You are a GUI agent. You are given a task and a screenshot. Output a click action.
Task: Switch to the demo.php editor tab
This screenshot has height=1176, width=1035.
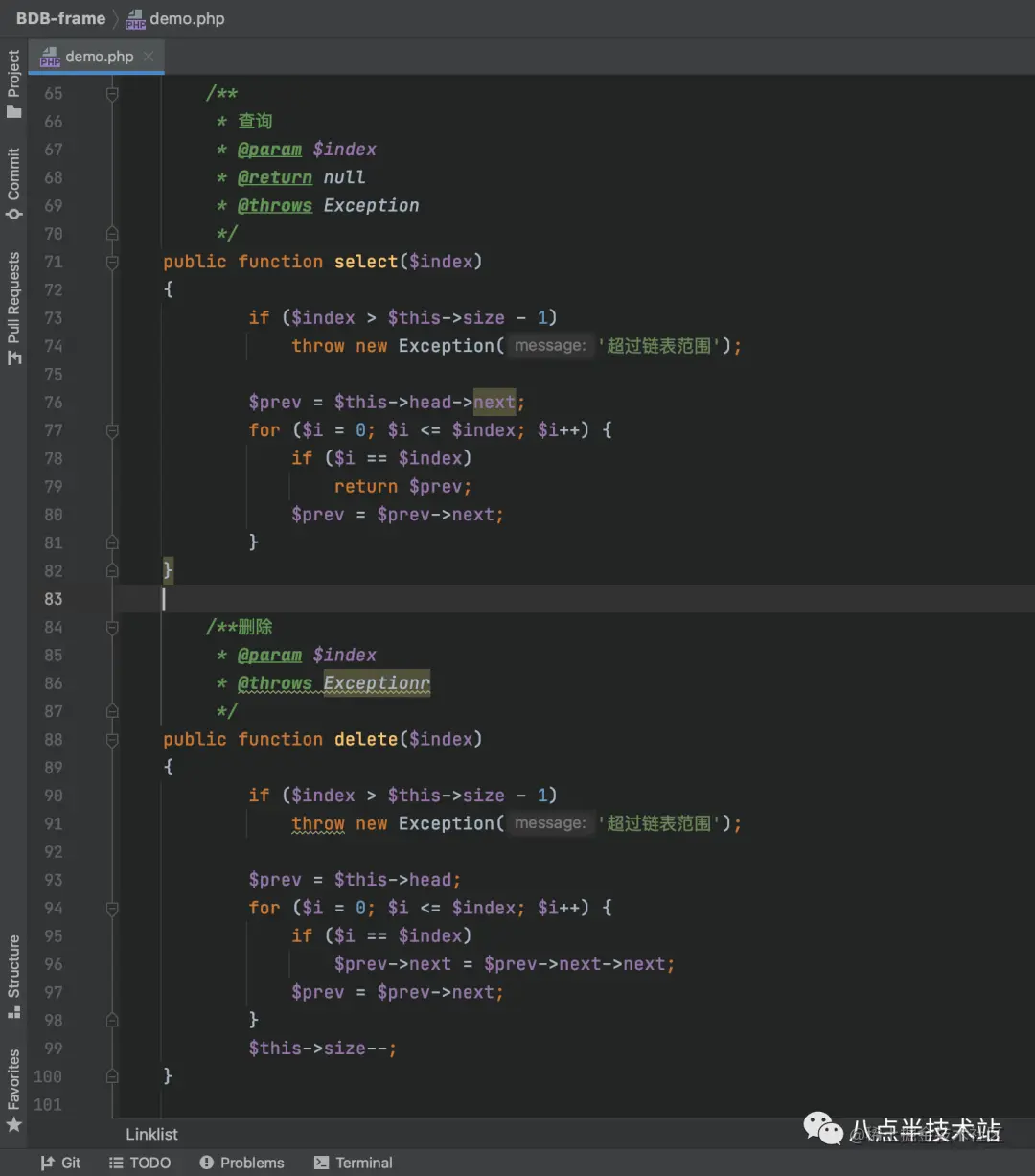(99, 57)
